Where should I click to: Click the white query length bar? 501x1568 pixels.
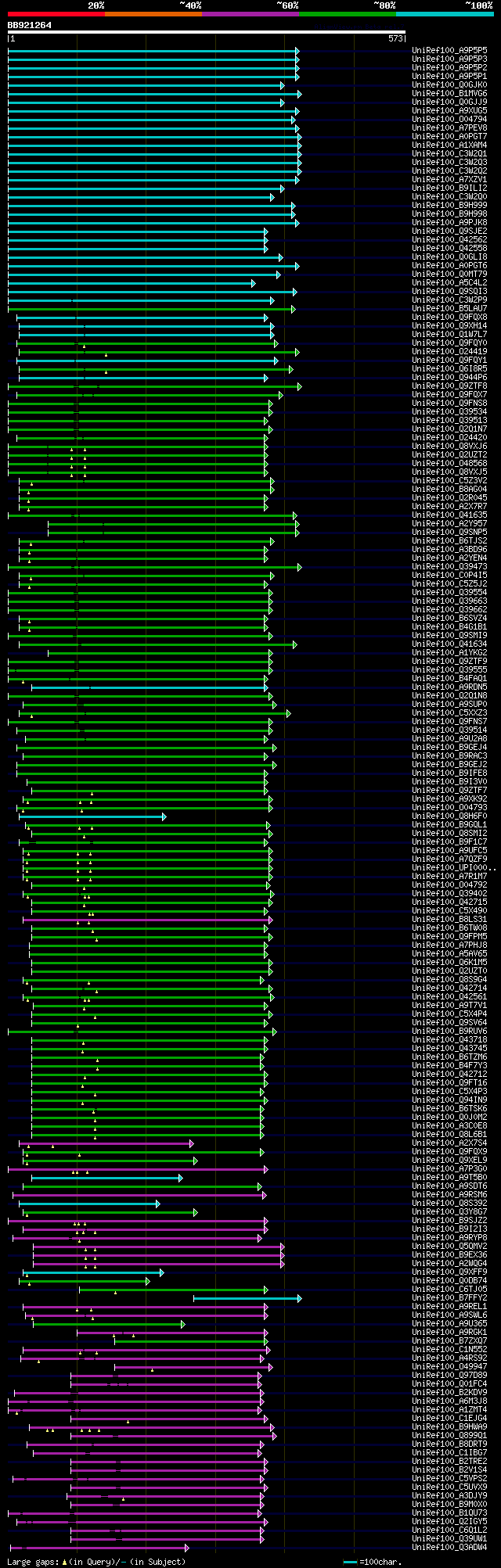click(x=207, y=32)
